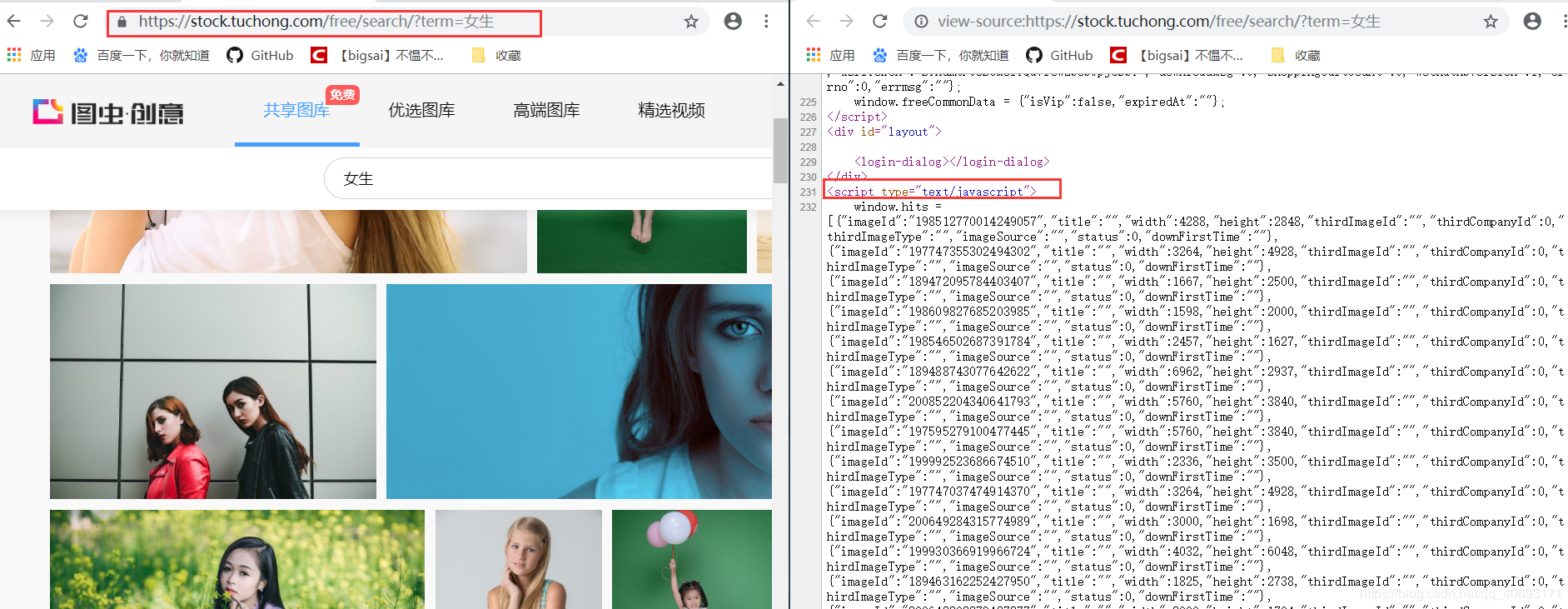
Task: Click the '<script type="text/javascript">' line
Action: [932, 192]
